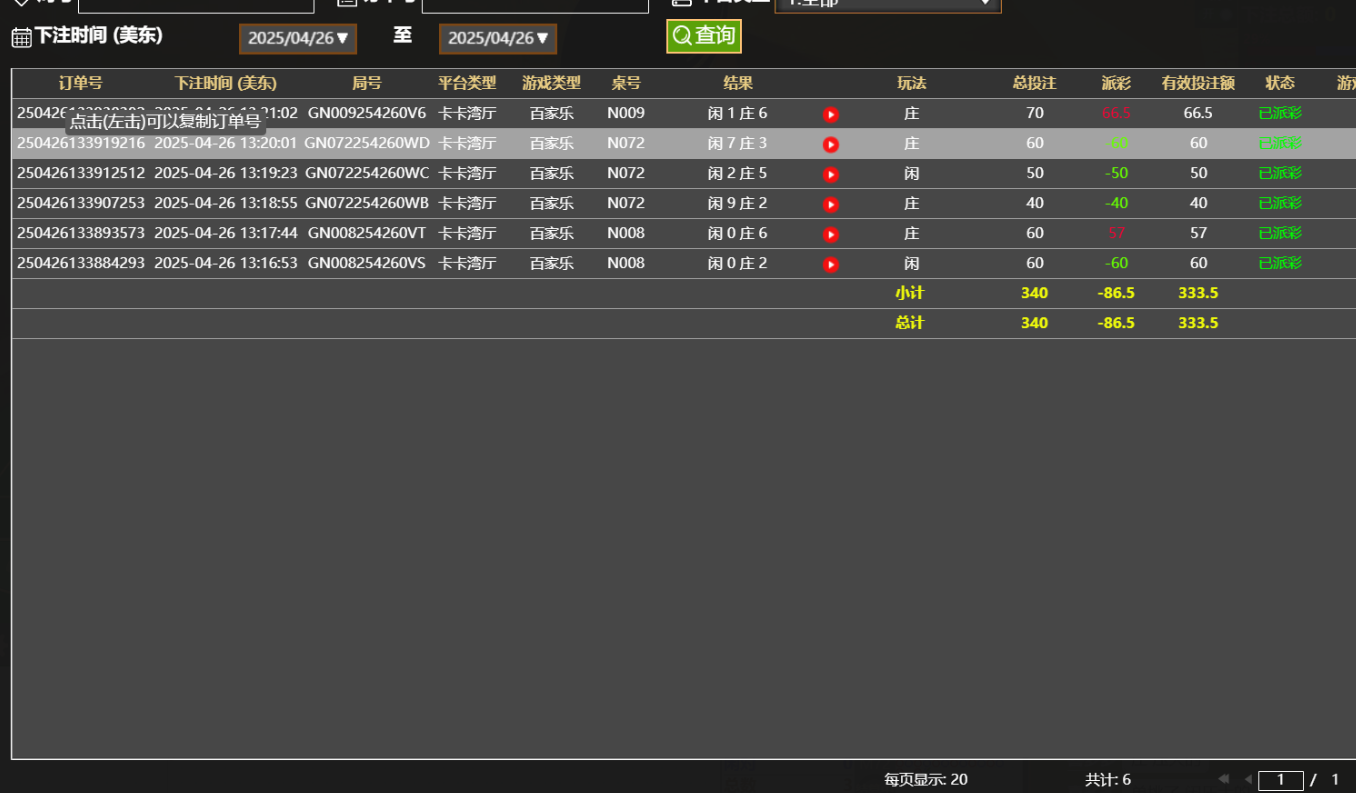The image size is (1356, 793).
Task: Click the page number input box
Action: coord(1280,780)
